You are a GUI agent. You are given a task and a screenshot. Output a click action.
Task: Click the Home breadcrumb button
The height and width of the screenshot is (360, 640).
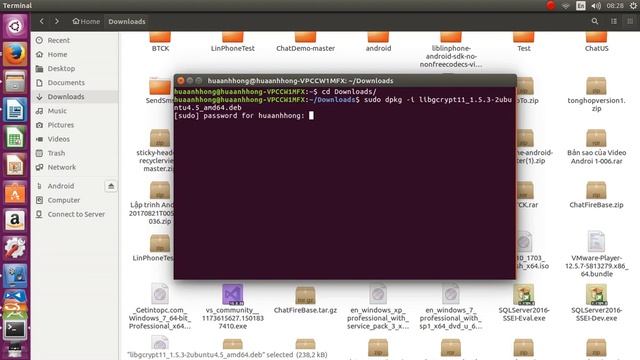tap(86, 21)
